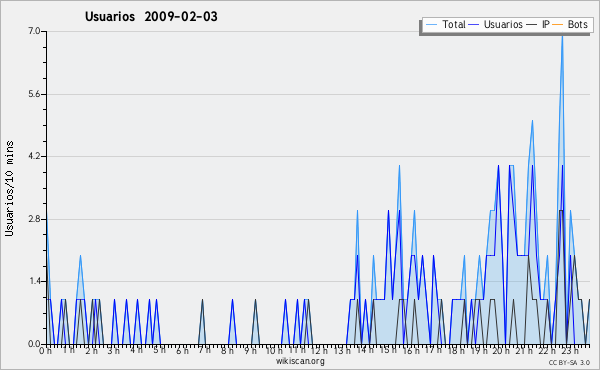Image resolution: width=600 pixels, height=370 pixels.
Task: Click the x-axis label '5 h'
Action: pyautogui.click(x=160, y=350)
